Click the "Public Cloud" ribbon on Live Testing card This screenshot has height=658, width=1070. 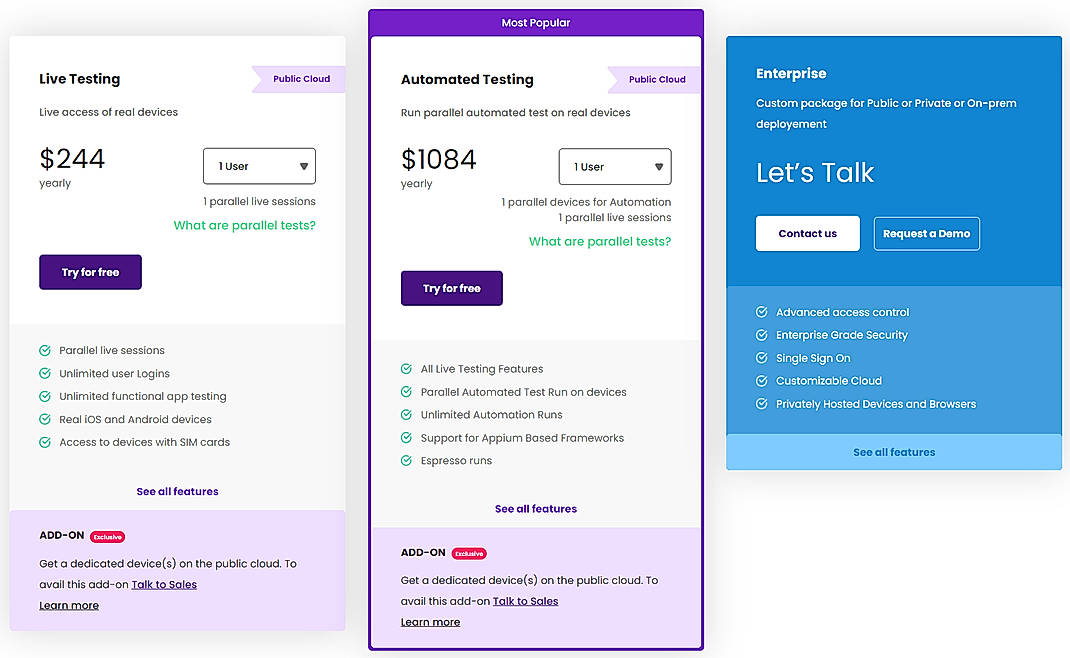(x=303, y=79)
